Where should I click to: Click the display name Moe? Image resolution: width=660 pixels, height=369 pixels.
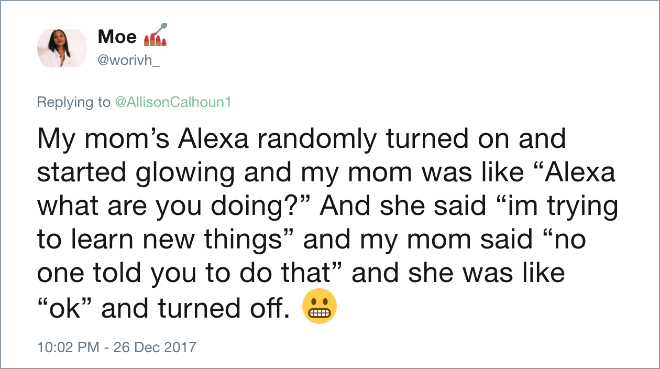click(x=117, y=37)
